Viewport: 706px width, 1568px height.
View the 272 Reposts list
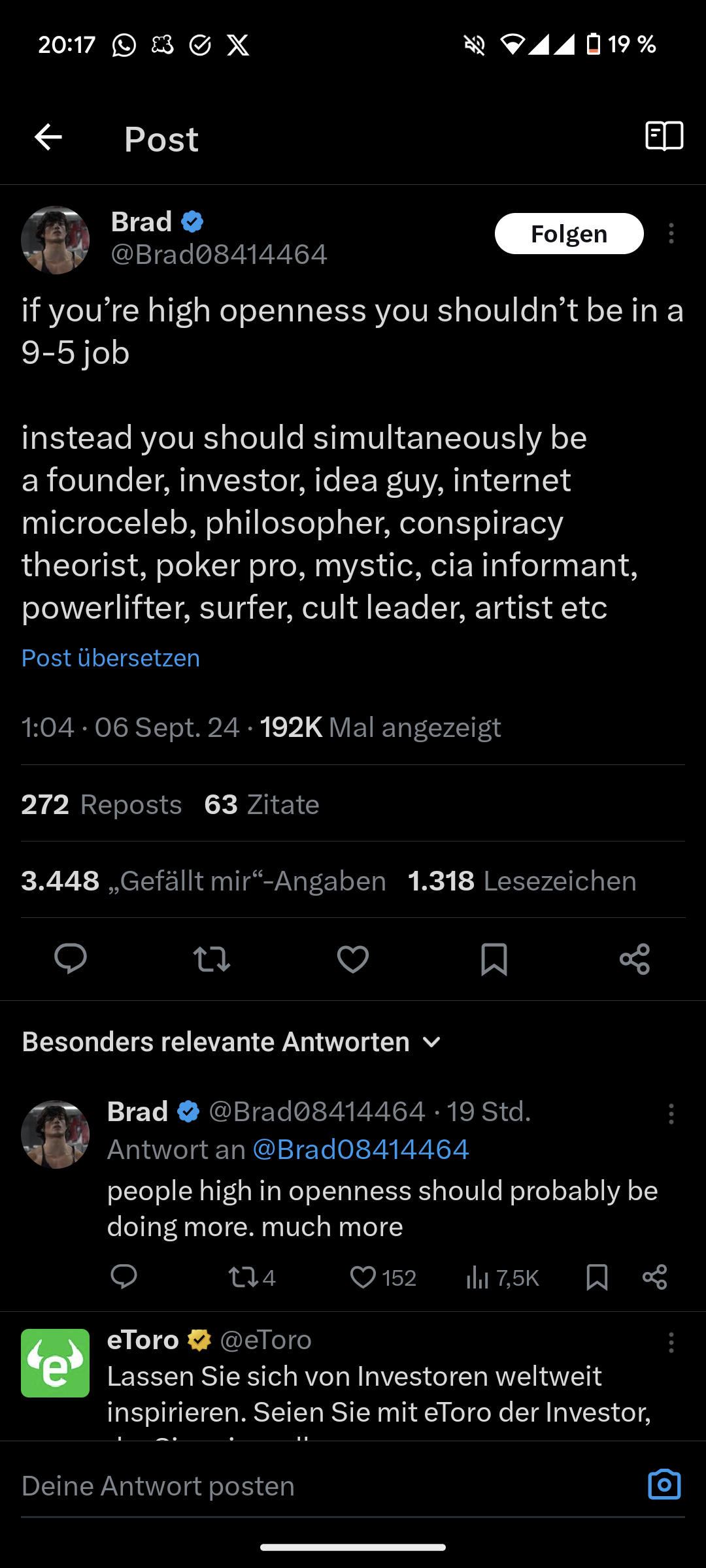pyautogui.click(x=101, y=804)
